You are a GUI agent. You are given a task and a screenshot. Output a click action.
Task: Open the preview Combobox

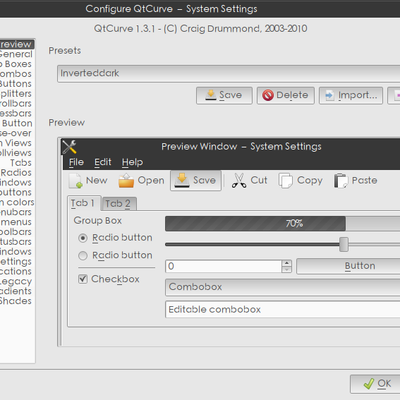(283, 287)
